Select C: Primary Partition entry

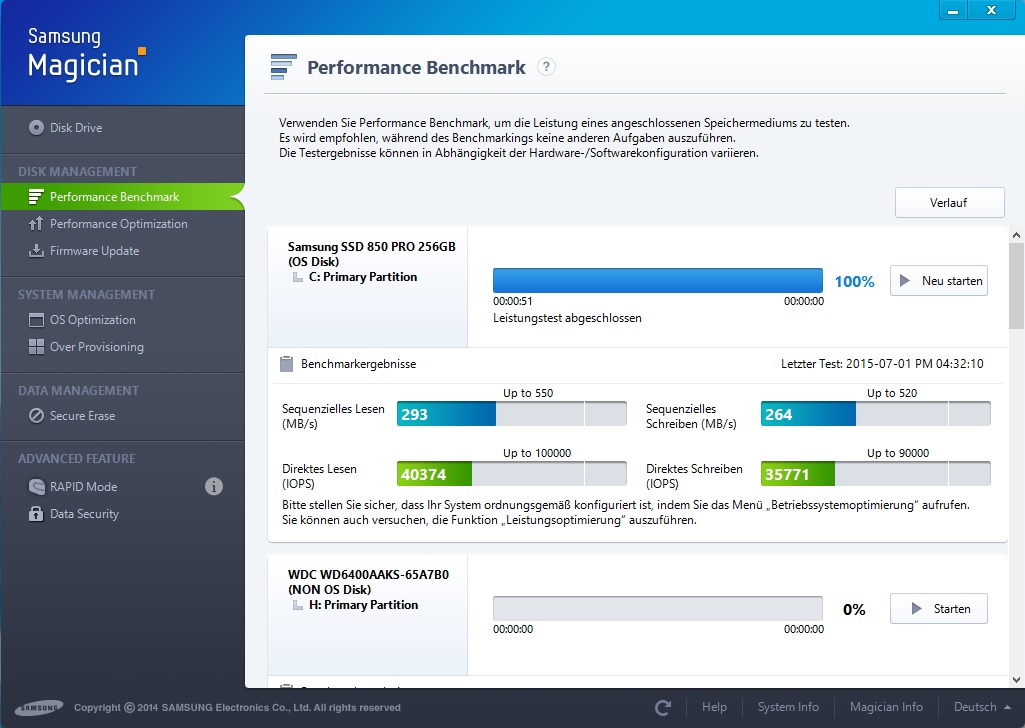[x=363, y=277]
